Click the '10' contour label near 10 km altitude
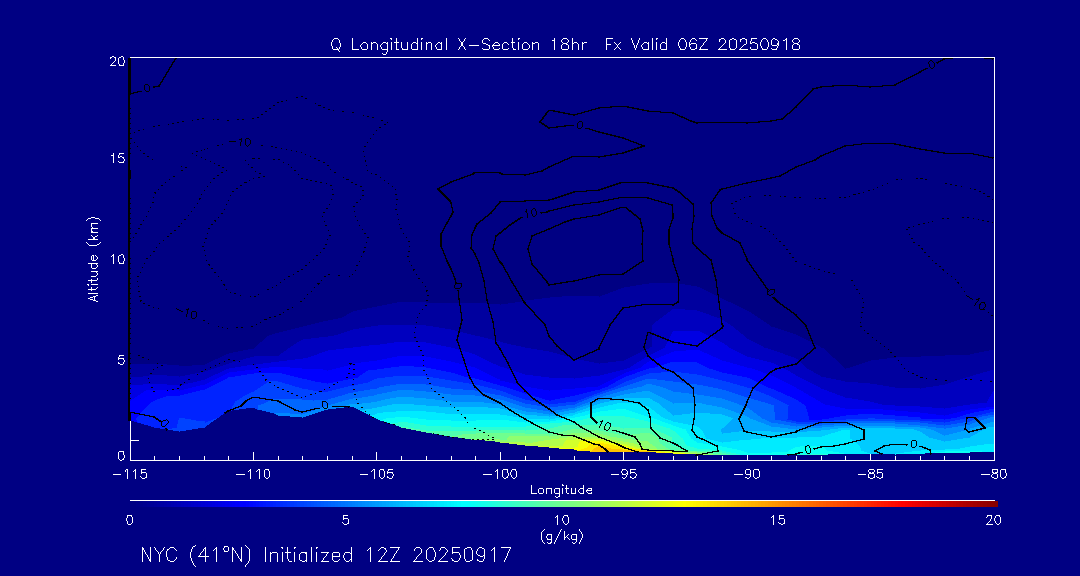 coord(530,213)
